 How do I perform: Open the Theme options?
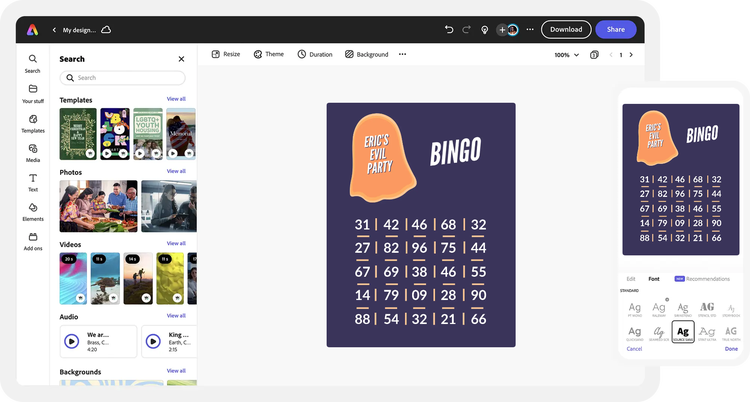pos(268,54)
